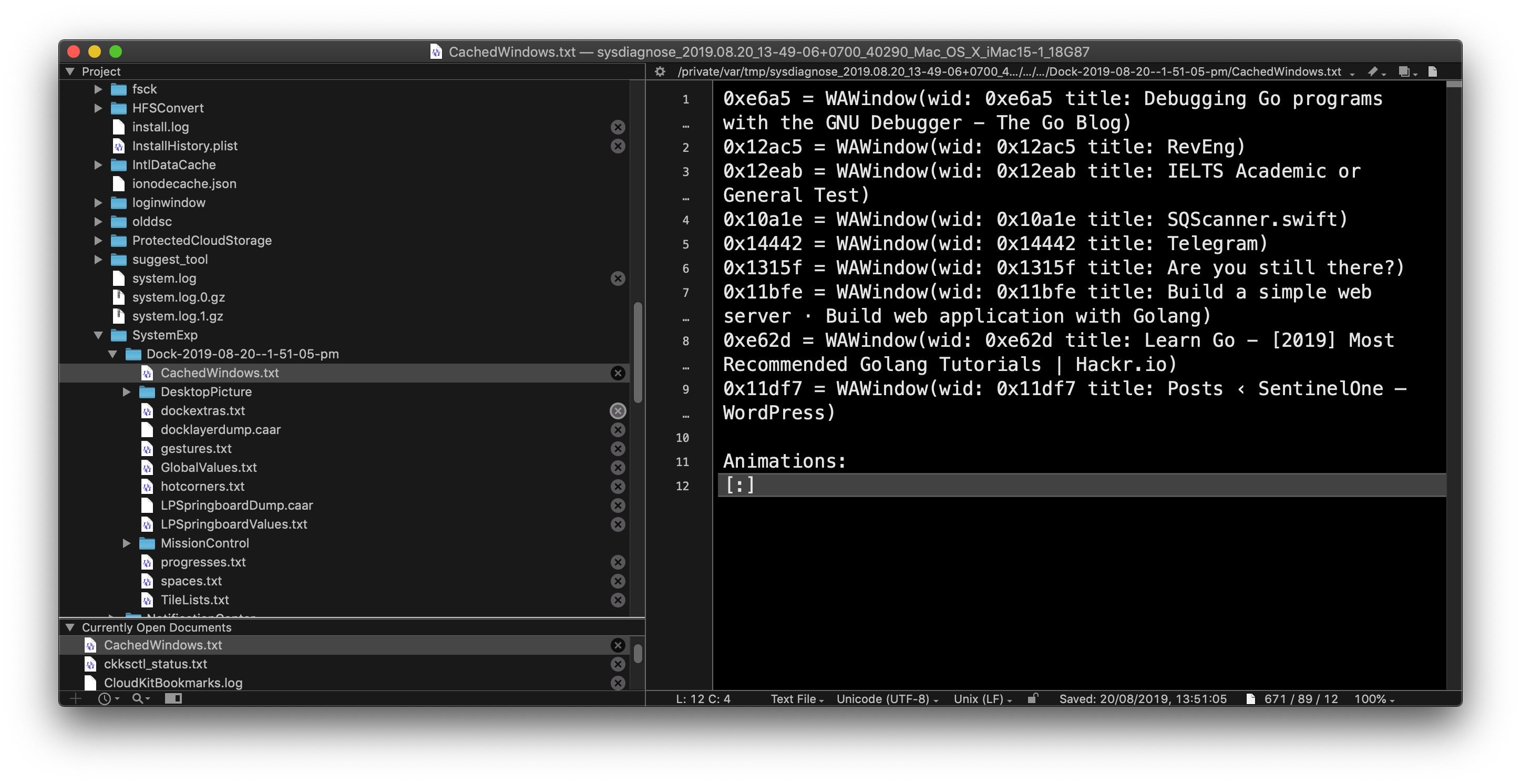Click the document icon at navigation bar right
The image size is (1521, 784).
(1433, 71)
